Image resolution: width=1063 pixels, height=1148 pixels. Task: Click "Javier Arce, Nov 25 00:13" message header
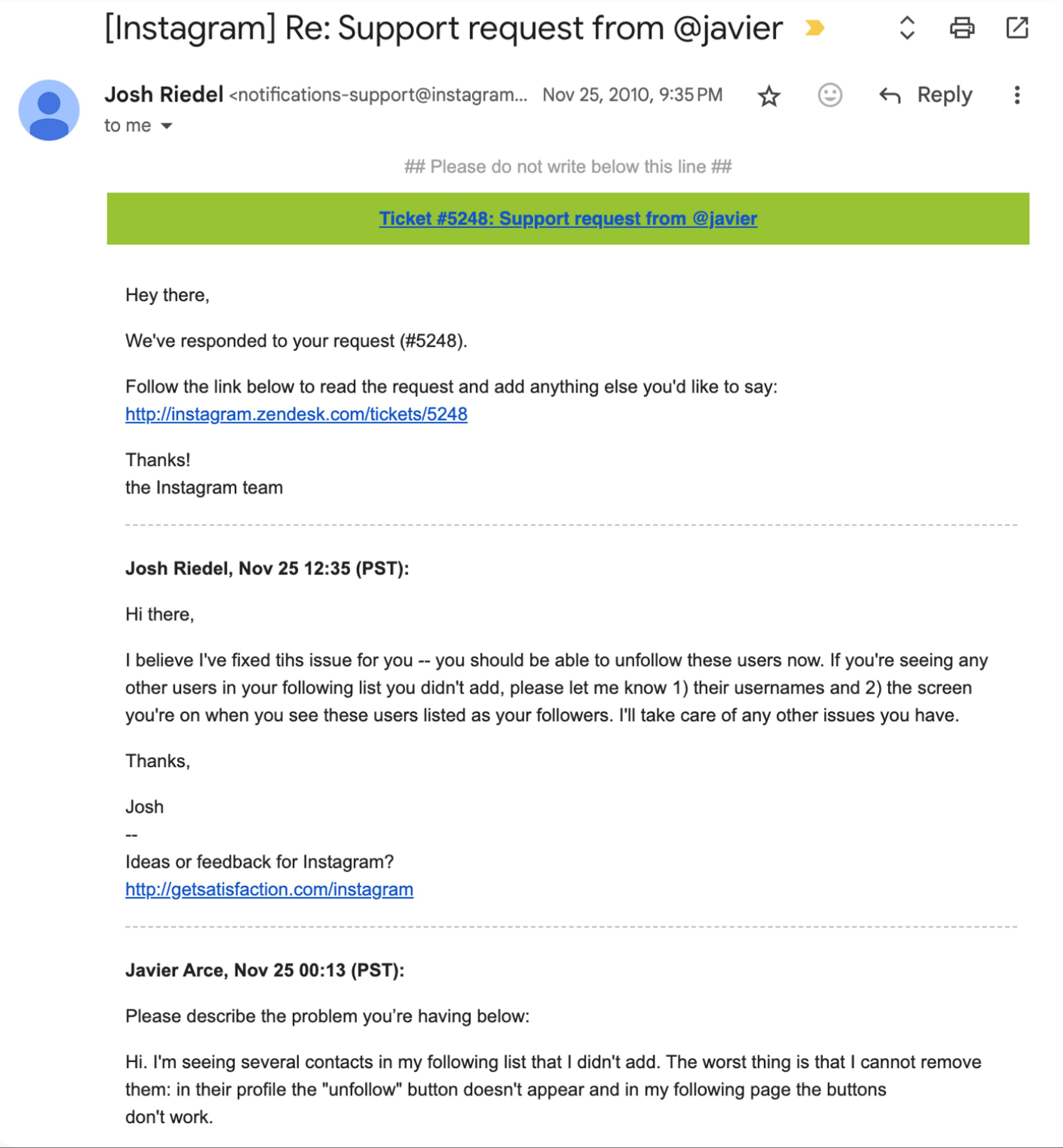[x=265, y=970]
